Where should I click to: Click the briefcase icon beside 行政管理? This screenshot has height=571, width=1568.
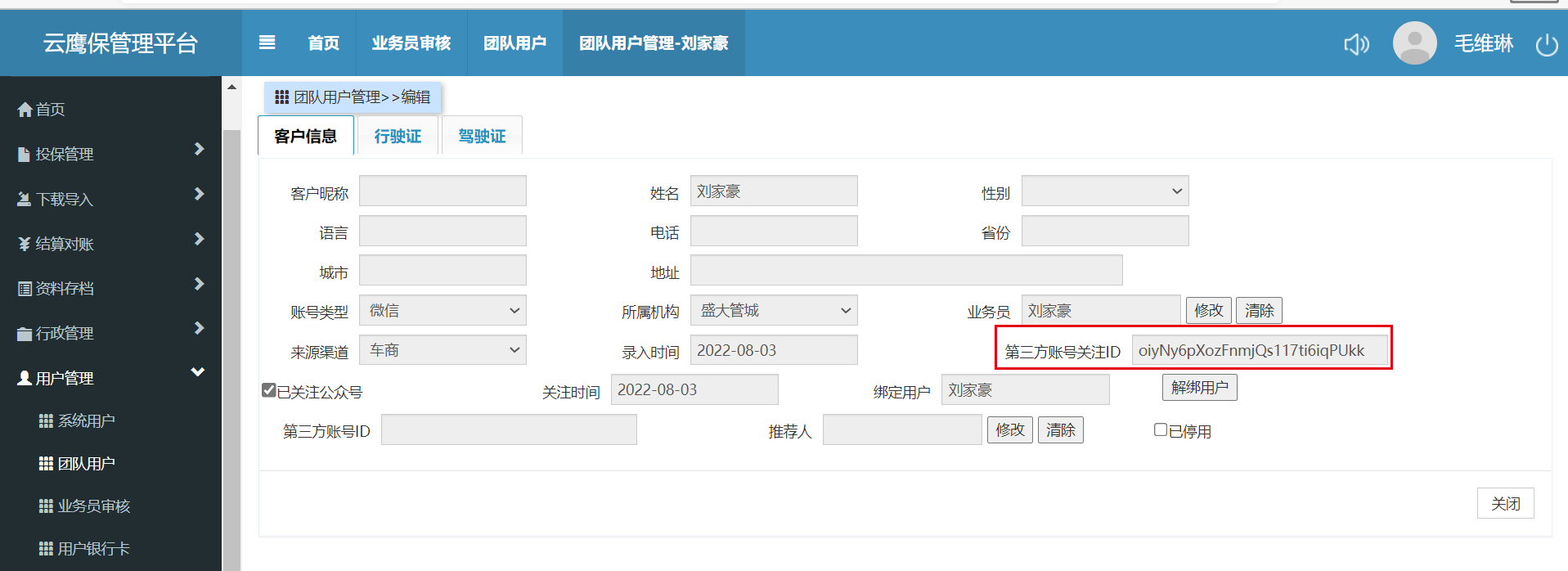[x=25, y=334]
